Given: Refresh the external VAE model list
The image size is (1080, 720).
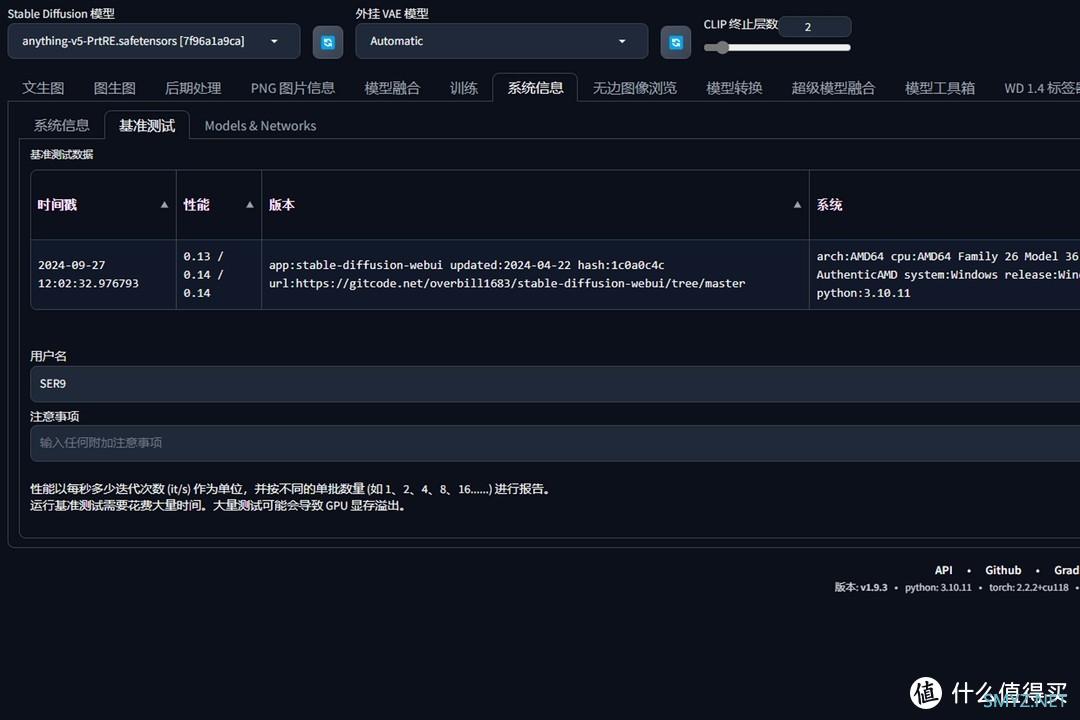Looking at the screenshot, I should coord(676,42).
